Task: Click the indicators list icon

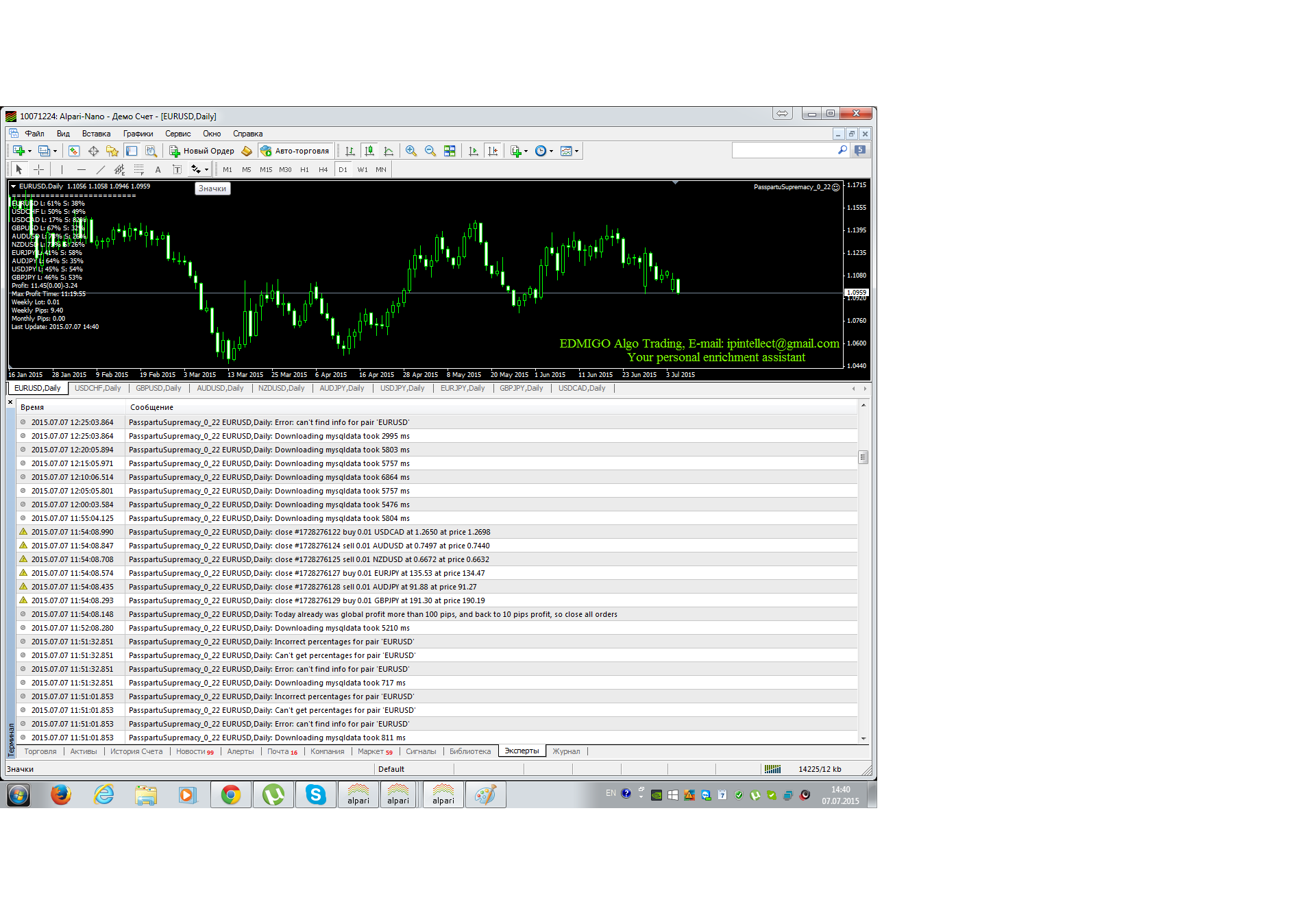Action: click(x=516, y=151)
